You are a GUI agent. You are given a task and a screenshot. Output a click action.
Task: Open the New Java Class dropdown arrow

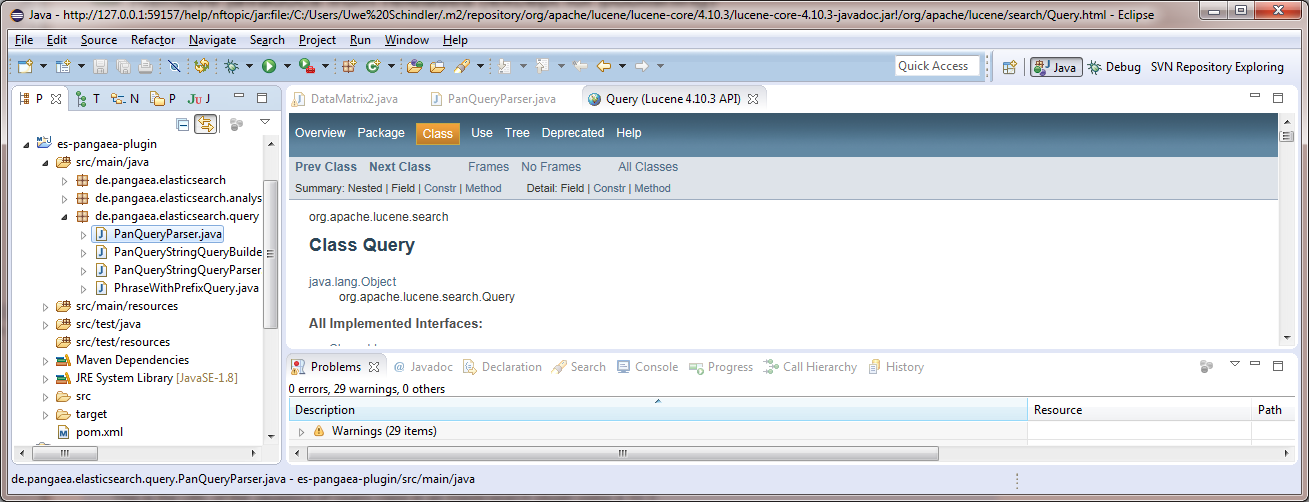(x=390, y=66)
